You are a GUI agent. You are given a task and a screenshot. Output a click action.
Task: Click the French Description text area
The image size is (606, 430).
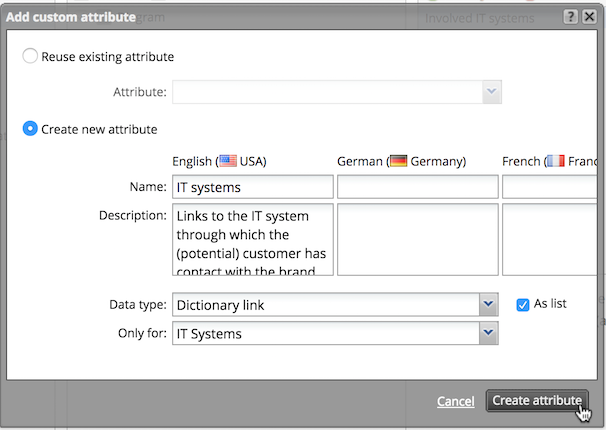coord(549,240)
